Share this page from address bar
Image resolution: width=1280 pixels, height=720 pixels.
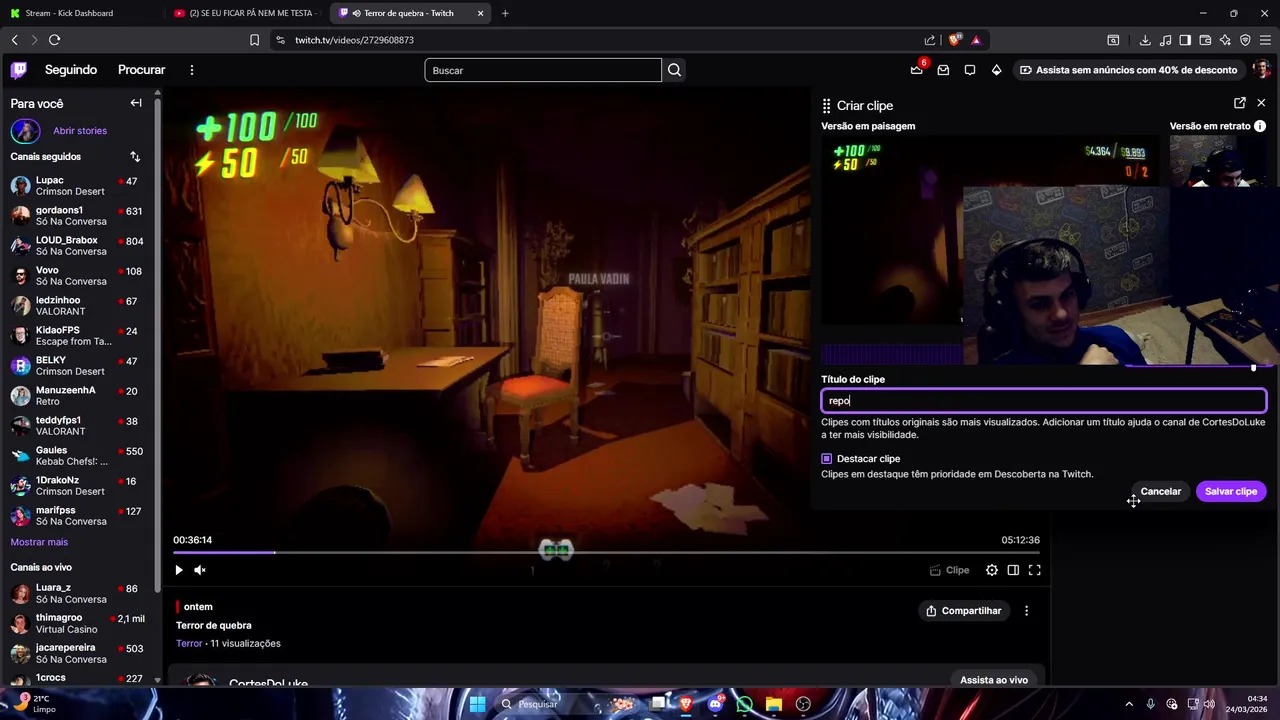pos(930,40)
